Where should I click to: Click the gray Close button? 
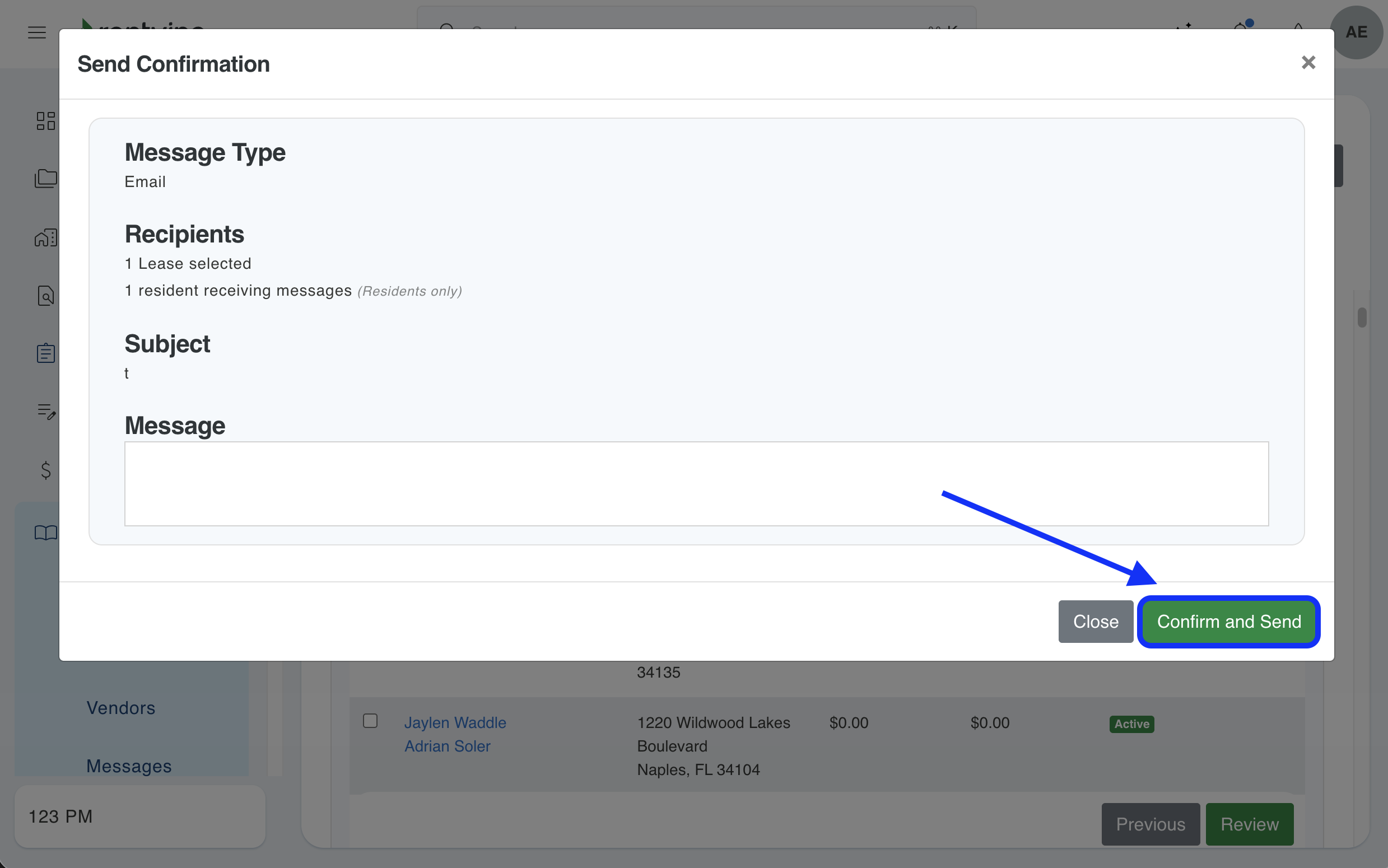coord(1095,622)
